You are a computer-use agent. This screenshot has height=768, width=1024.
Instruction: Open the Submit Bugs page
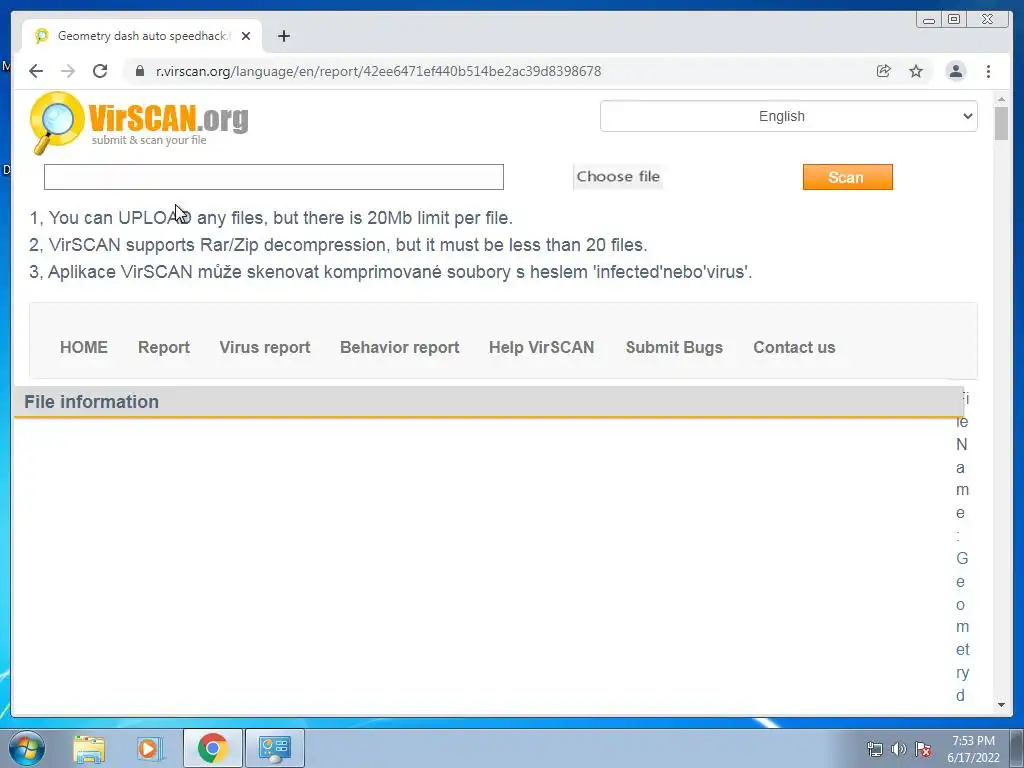674,347
